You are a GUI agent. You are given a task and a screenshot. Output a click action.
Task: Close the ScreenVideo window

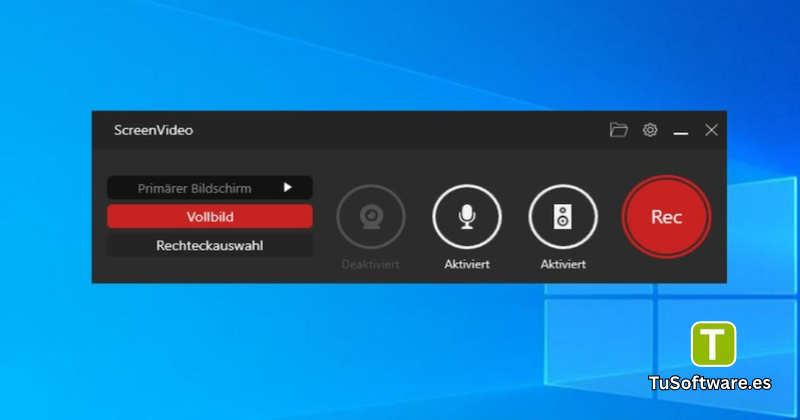pyautogui.click(x=711, y=130)
